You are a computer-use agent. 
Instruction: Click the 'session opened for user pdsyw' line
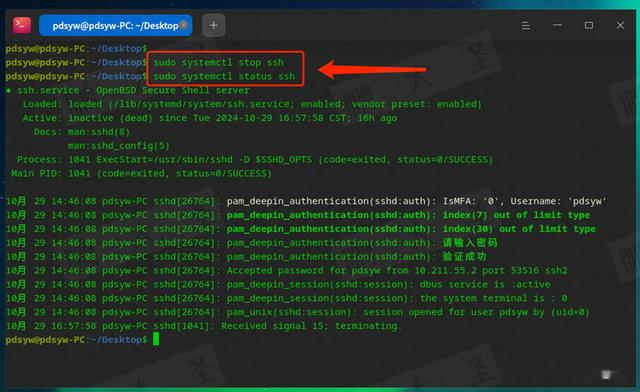[x=298, y=312]
